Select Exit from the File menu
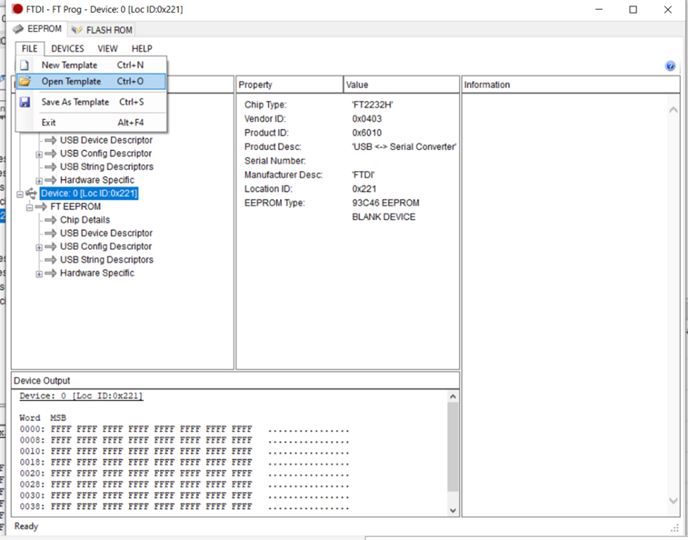 pos(91,122)
